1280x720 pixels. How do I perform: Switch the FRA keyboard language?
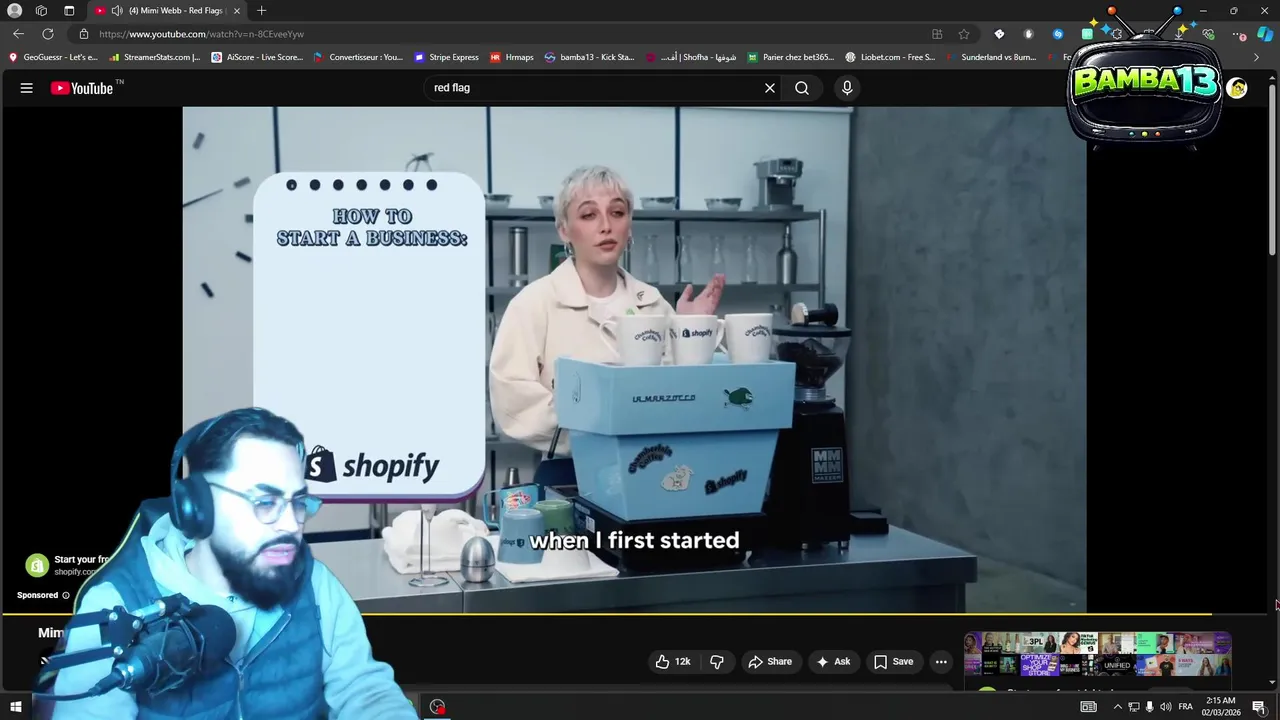(x=1185, y=707)
